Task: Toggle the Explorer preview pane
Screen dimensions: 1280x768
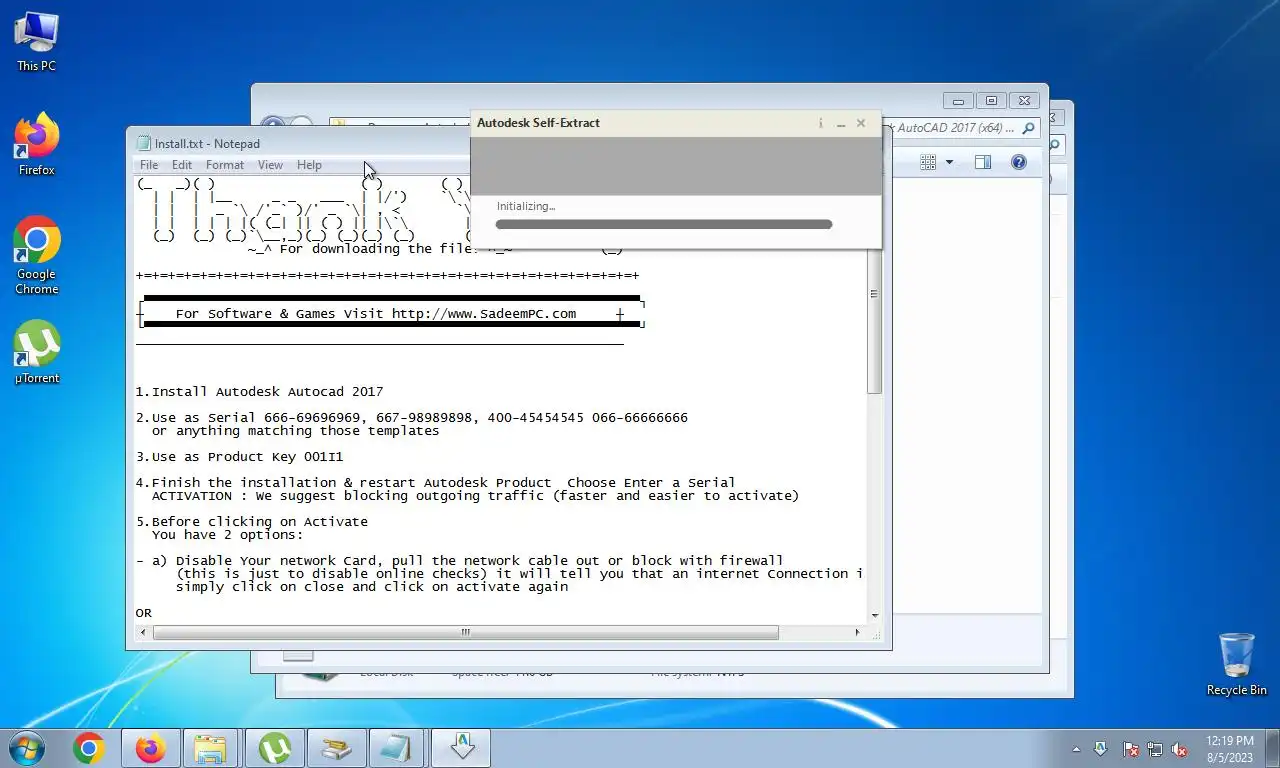Action: pos(983,162)
